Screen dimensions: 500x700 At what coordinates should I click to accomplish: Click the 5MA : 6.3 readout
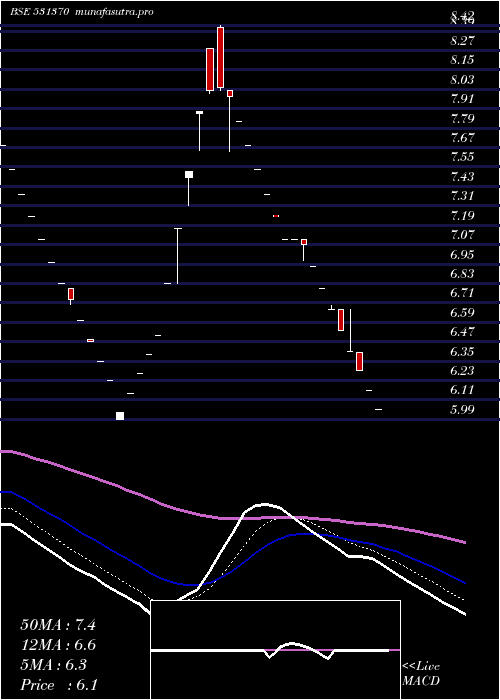[54, 665]
